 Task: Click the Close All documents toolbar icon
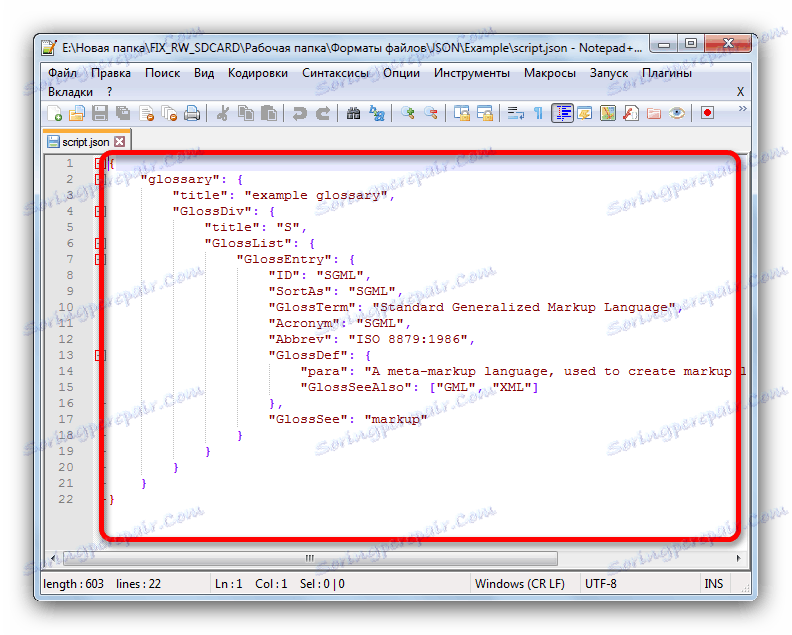[x=169, y=113]
